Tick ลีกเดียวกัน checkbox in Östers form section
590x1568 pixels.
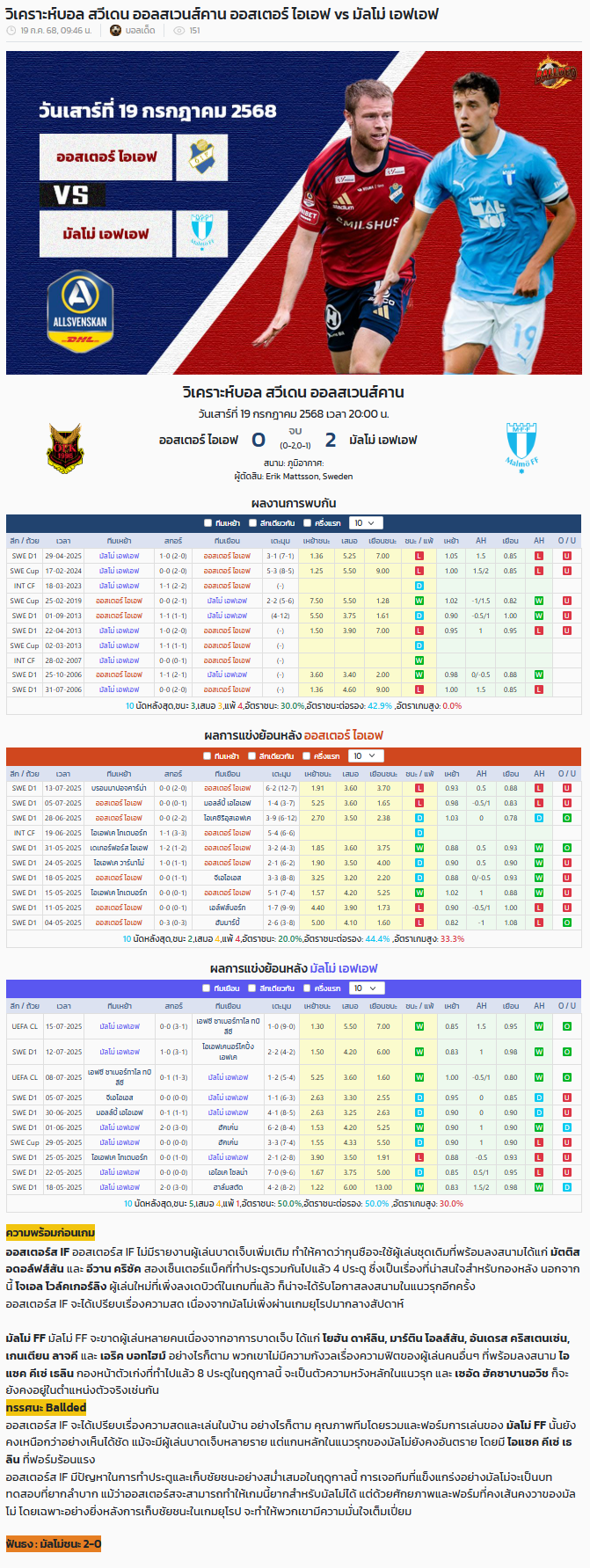[x=252, y=756]
